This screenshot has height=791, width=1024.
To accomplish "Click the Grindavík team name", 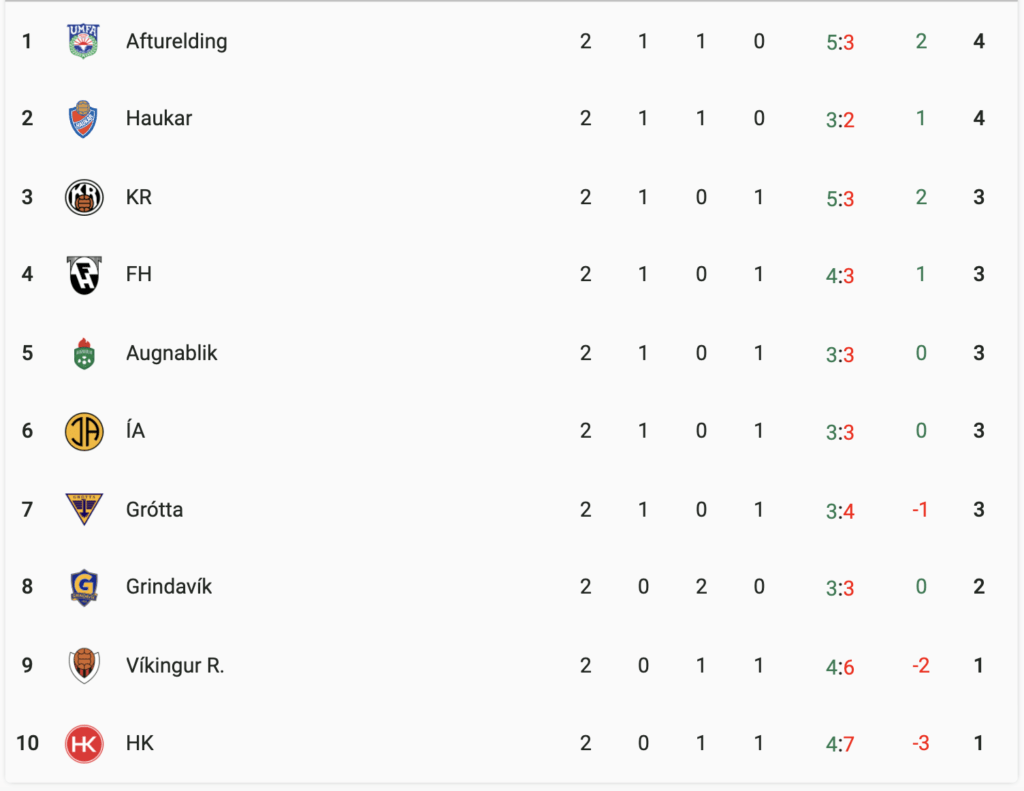I will click(x=168, y=587).
